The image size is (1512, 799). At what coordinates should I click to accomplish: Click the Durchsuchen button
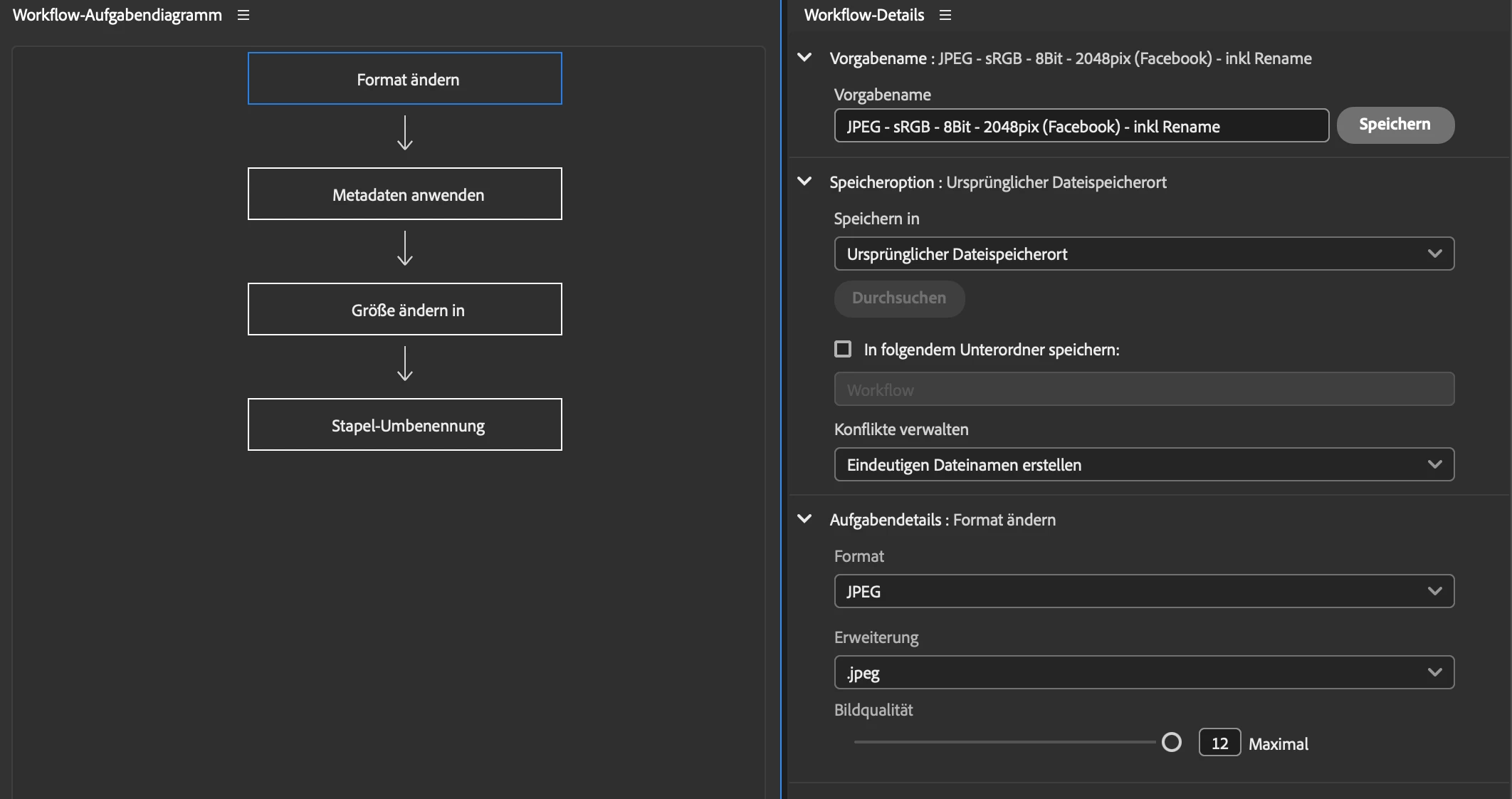(899, 298)
